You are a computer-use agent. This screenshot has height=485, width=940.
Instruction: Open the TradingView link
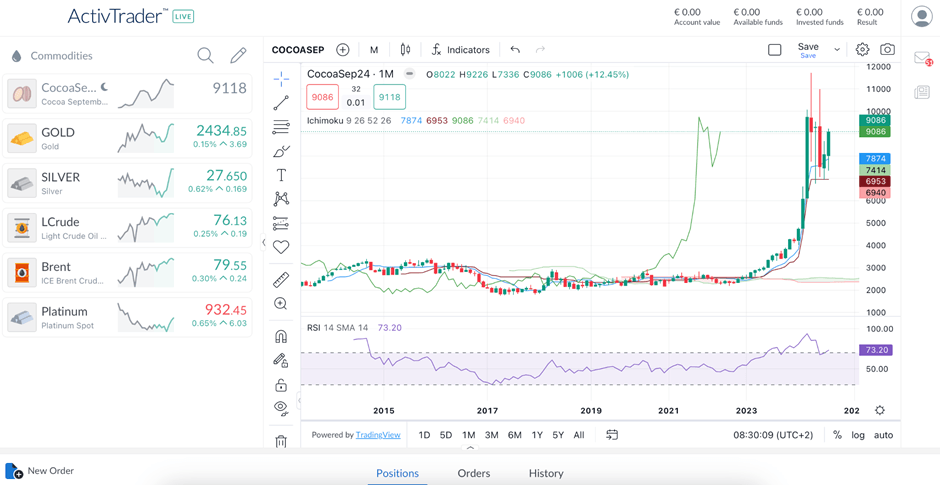[x=378, y=435]
